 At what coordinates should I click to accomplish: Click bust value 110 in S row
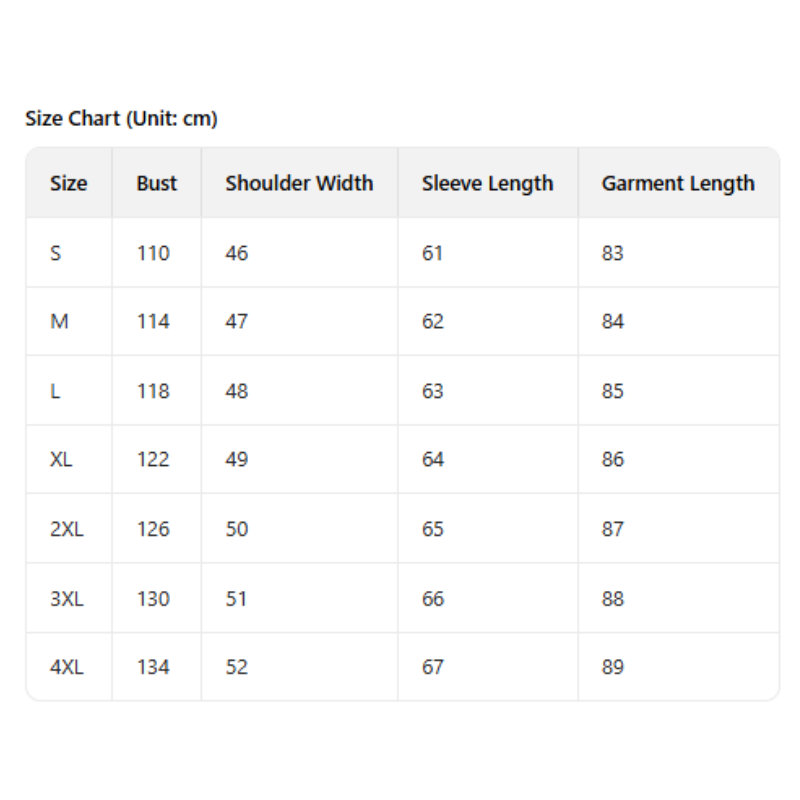(x=153, y=253)
